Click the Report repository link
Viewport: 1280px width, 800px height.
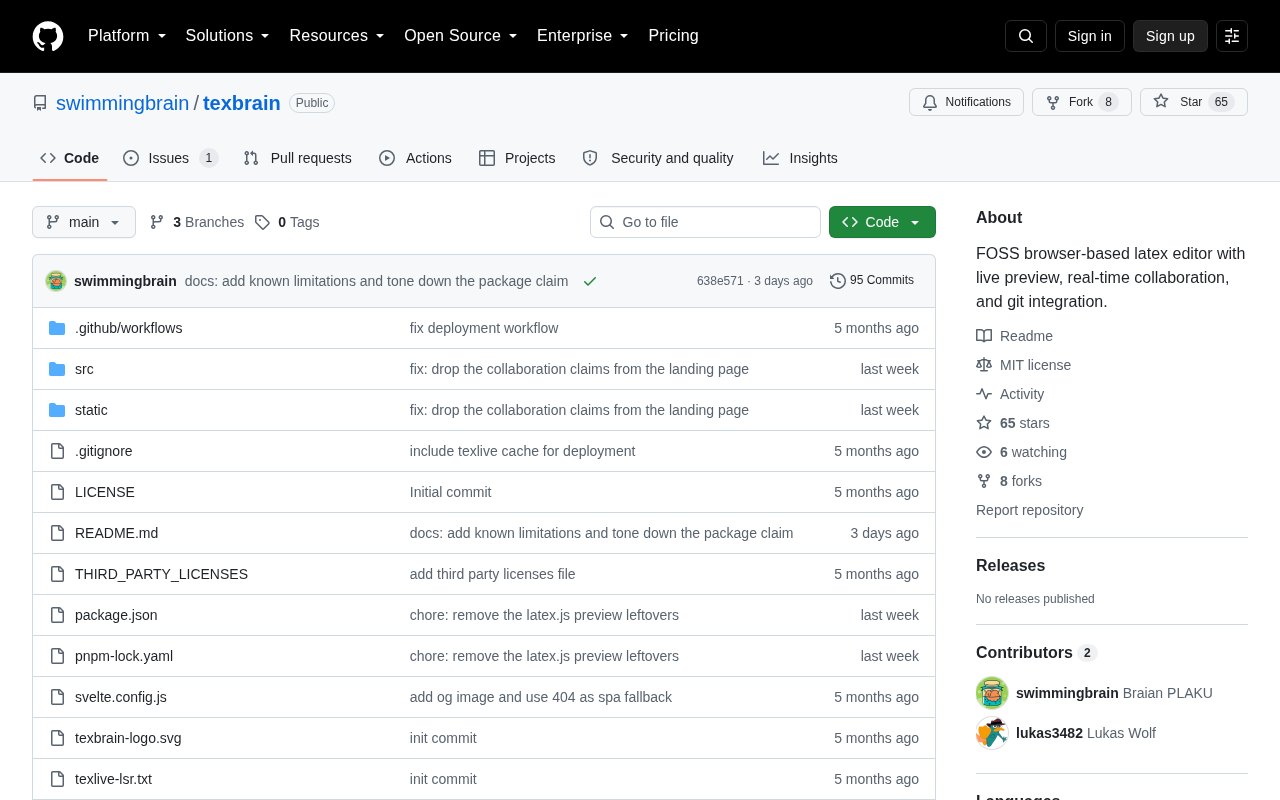1029,510
